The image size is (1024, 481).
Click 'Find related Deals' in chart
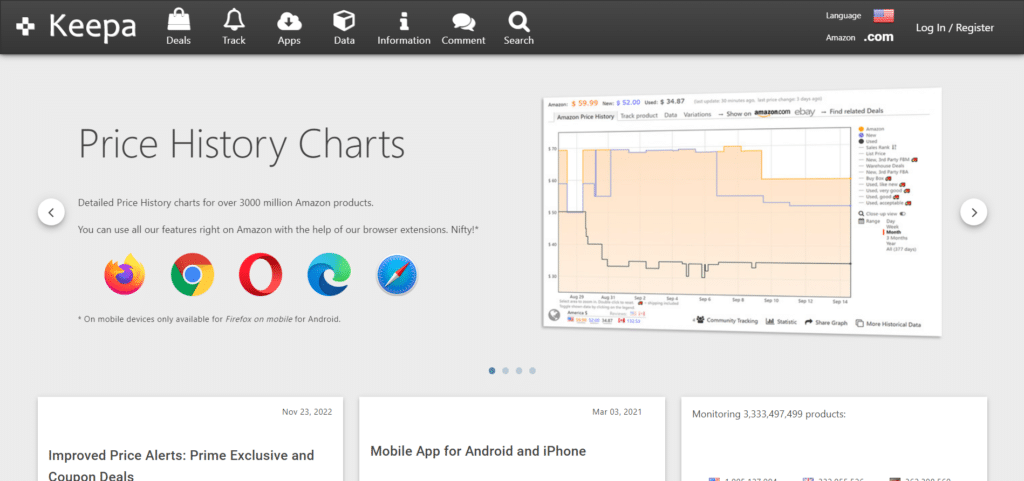tap(856, 111)
